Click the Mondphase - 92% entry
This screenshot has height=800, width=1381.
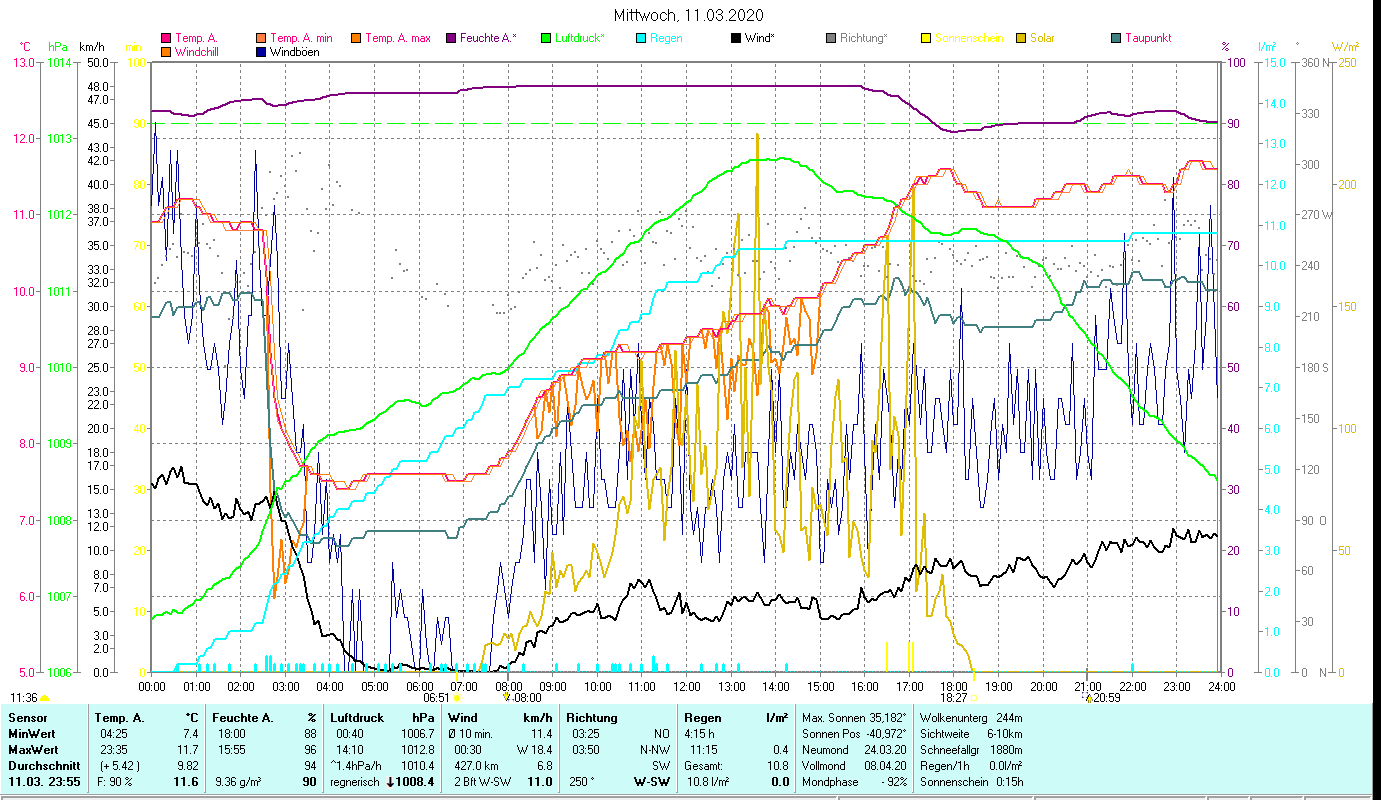[854, 782]
